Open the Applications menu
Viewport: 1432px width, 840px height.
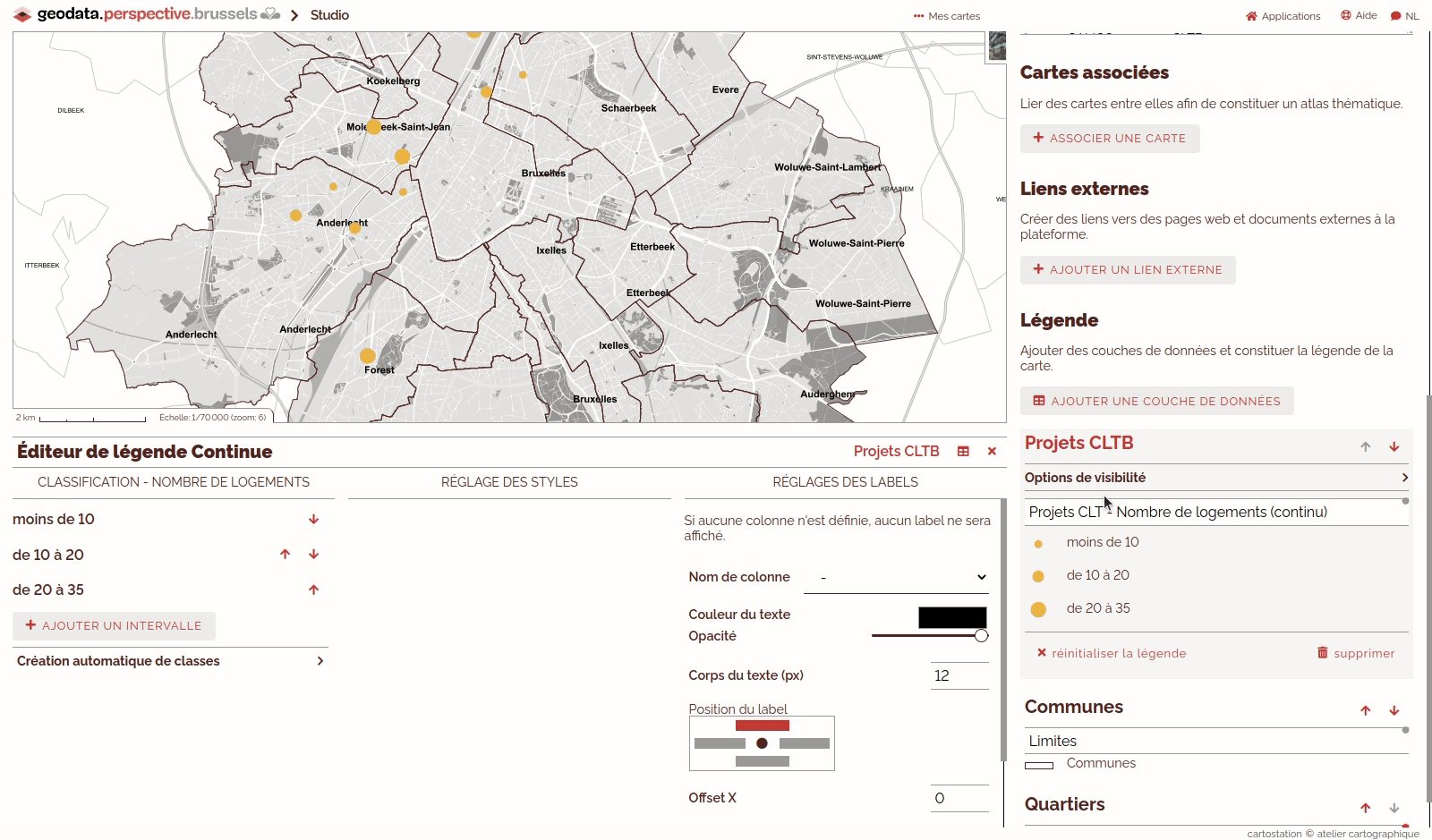pos(1283,16)
